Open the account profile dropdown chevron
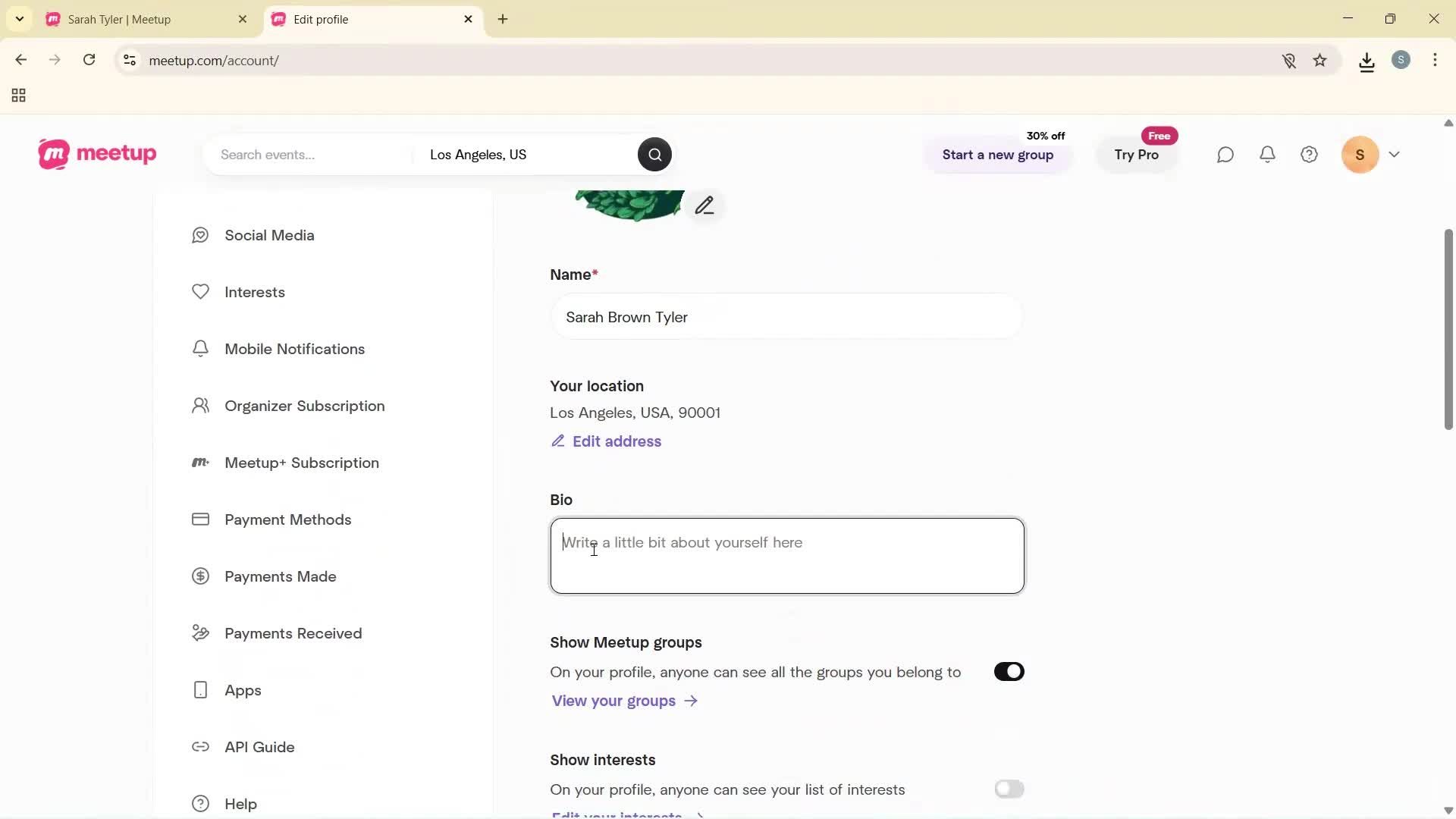 pos(1395,154)
